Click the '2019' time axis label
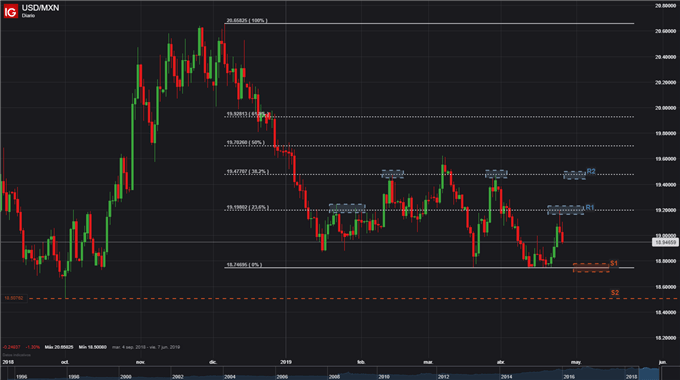 [x=286, y=362]
